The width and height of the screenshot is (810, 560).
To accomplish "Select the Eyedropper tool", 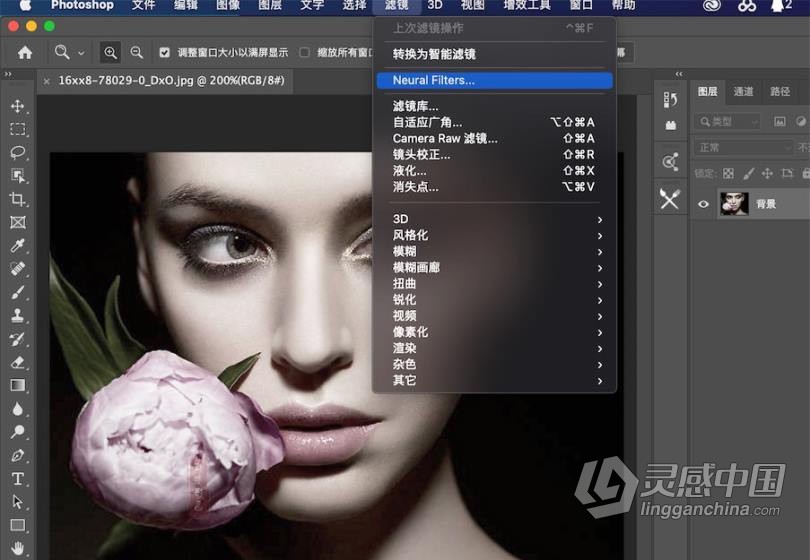I will point(18,245).
